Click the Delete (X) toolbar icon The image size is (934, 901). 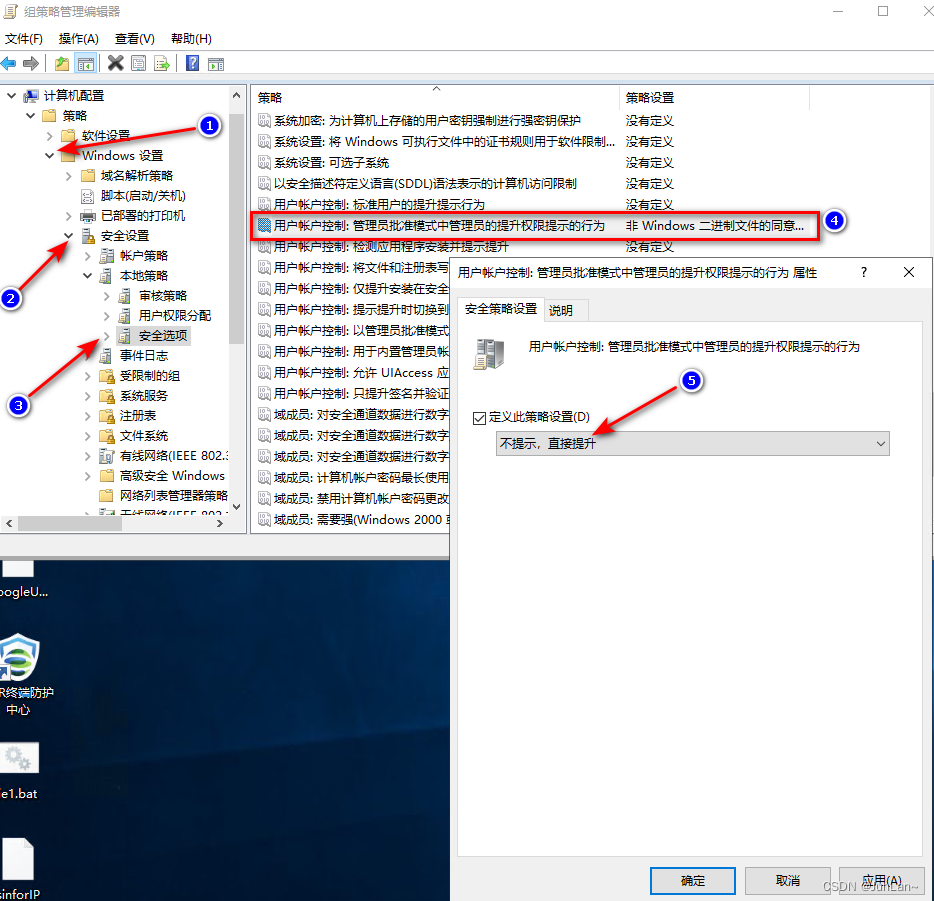click(116, 63)
